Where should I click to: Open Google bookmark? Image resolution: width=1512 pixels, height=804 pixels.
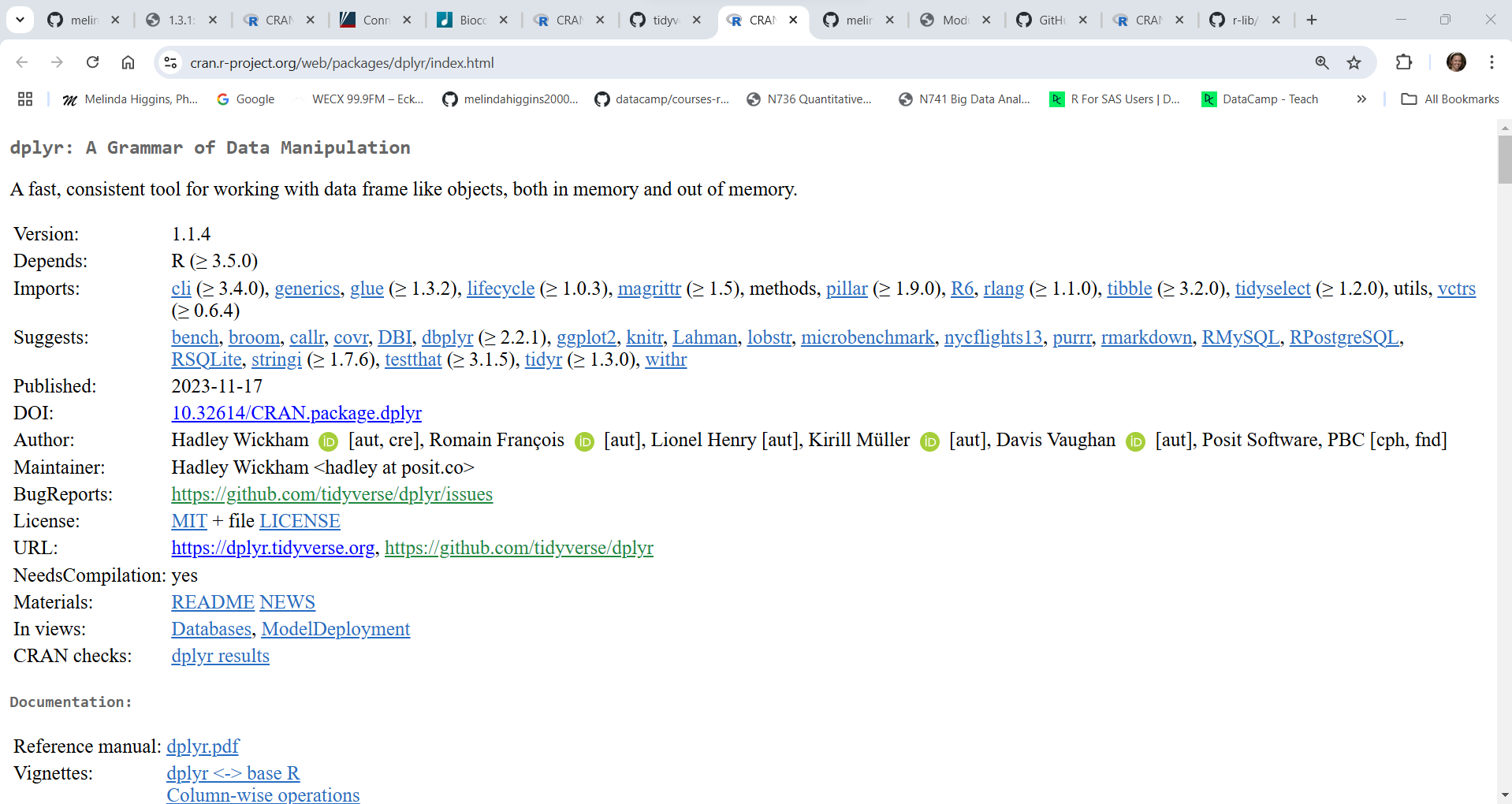pos(245,99)
